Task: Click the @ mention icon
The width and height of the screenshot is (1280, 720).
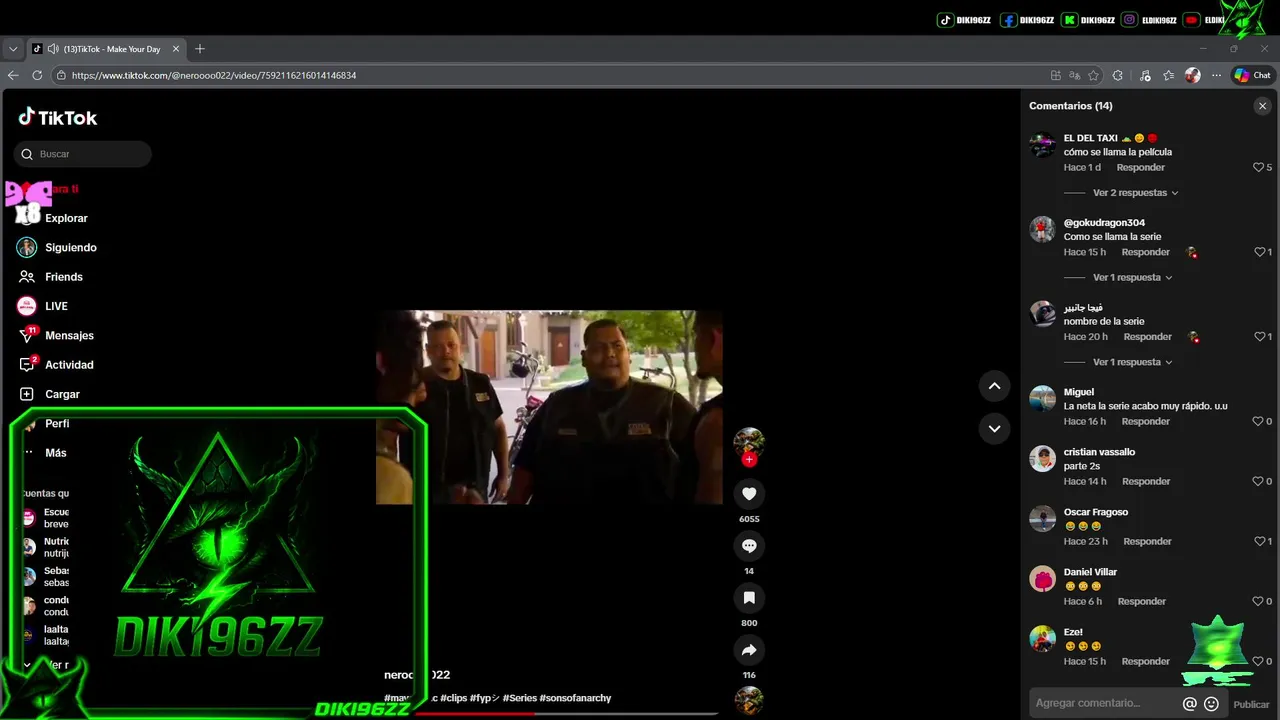Action: [1190, 704]
